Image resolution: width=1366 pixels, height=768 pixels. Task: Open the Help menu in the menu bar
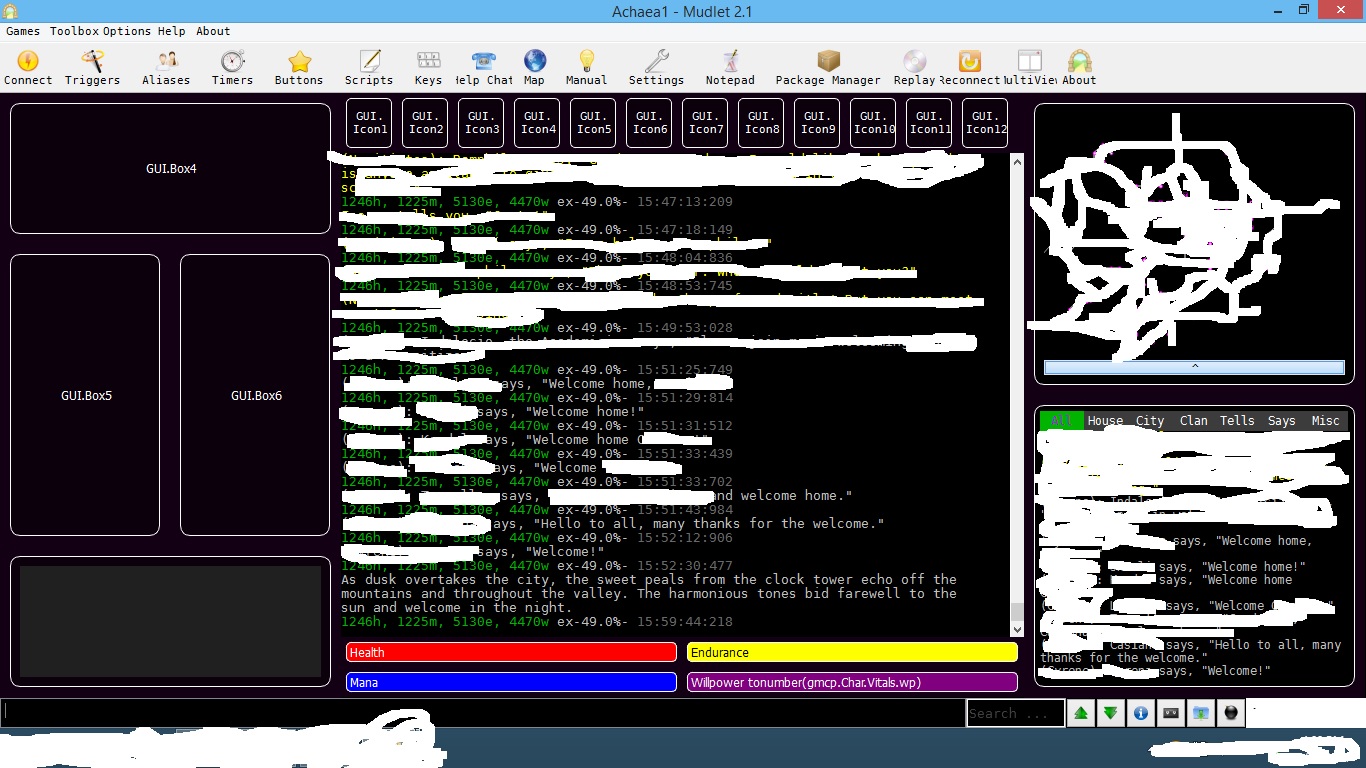[x=171, y=31]
